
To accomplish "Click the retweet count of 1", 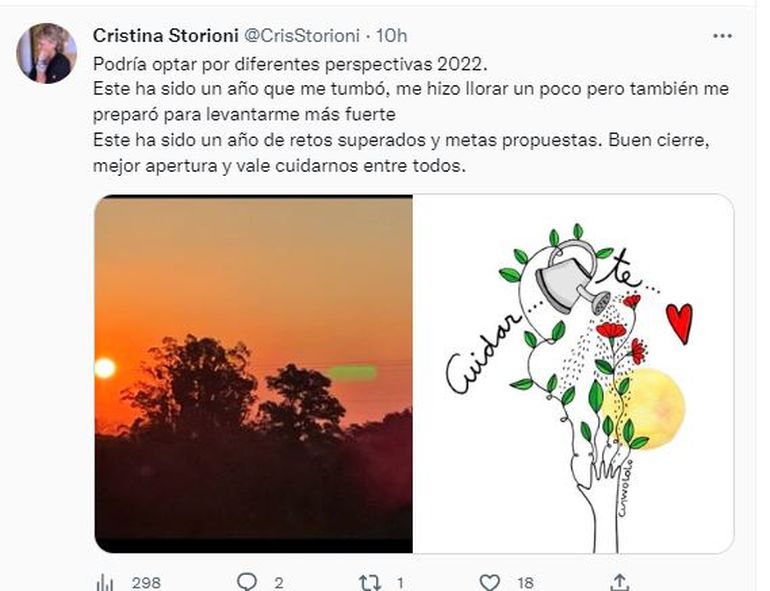I will [x=399, y=581].
